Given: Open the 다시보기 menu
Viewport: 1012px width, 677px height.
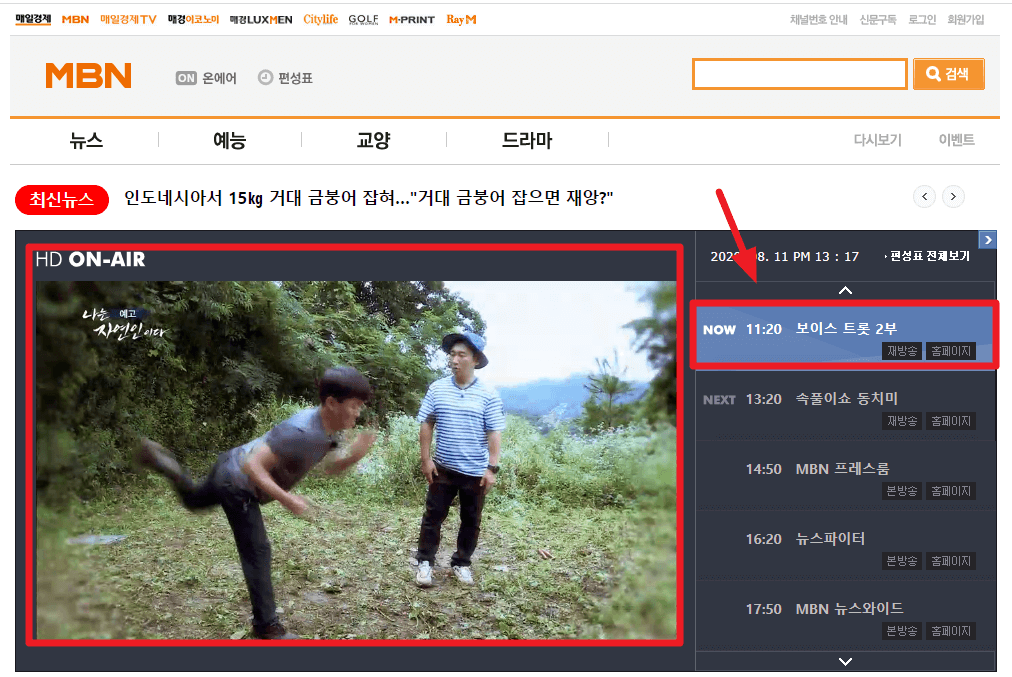Looking at the screenshot, I should [x=878, y=140].
